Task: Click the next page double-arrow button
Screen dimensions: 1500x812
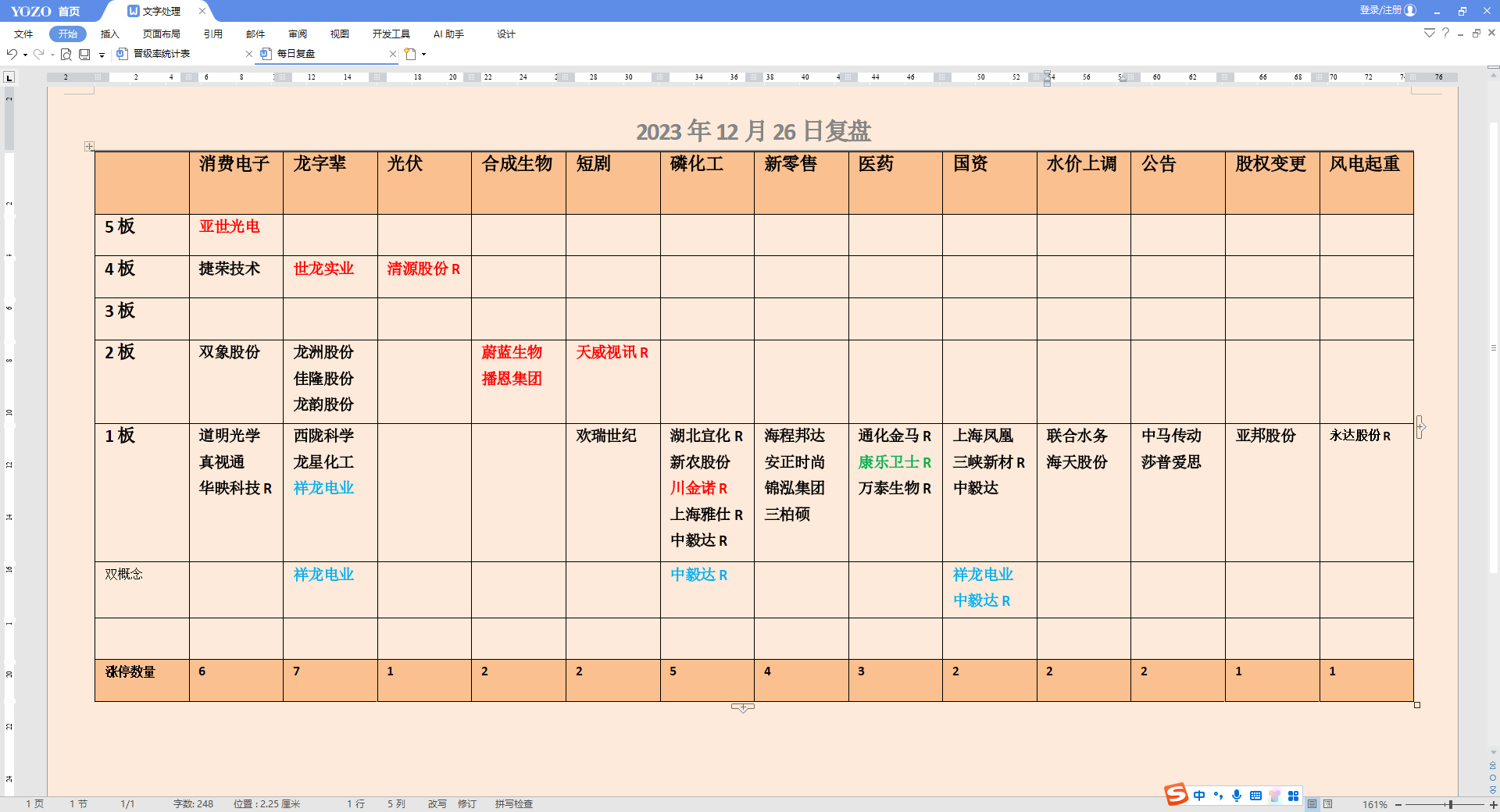Action: click(1493, 789)
